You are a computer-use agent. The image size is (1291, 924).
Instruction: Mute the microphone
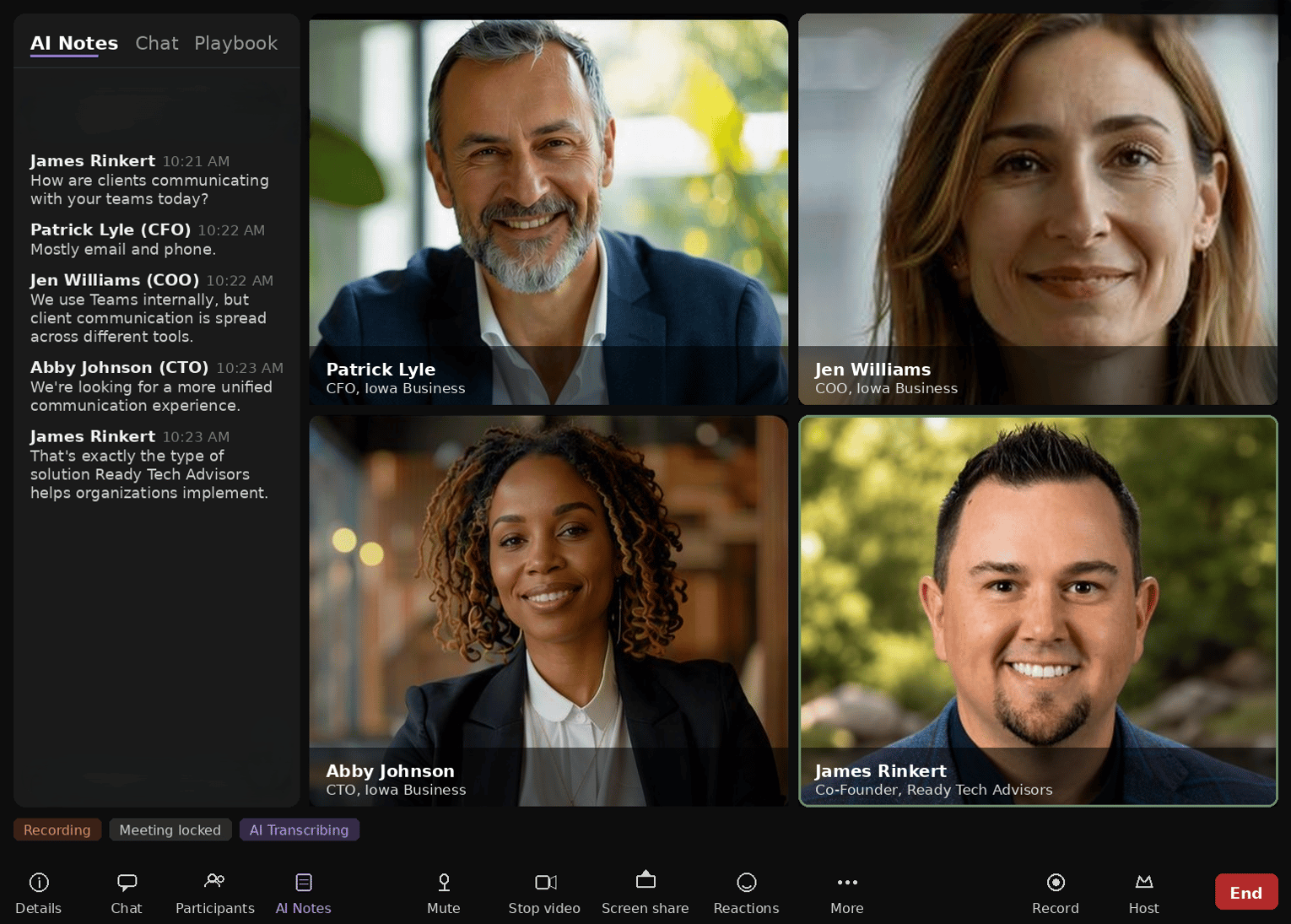(x=444, y=893)
